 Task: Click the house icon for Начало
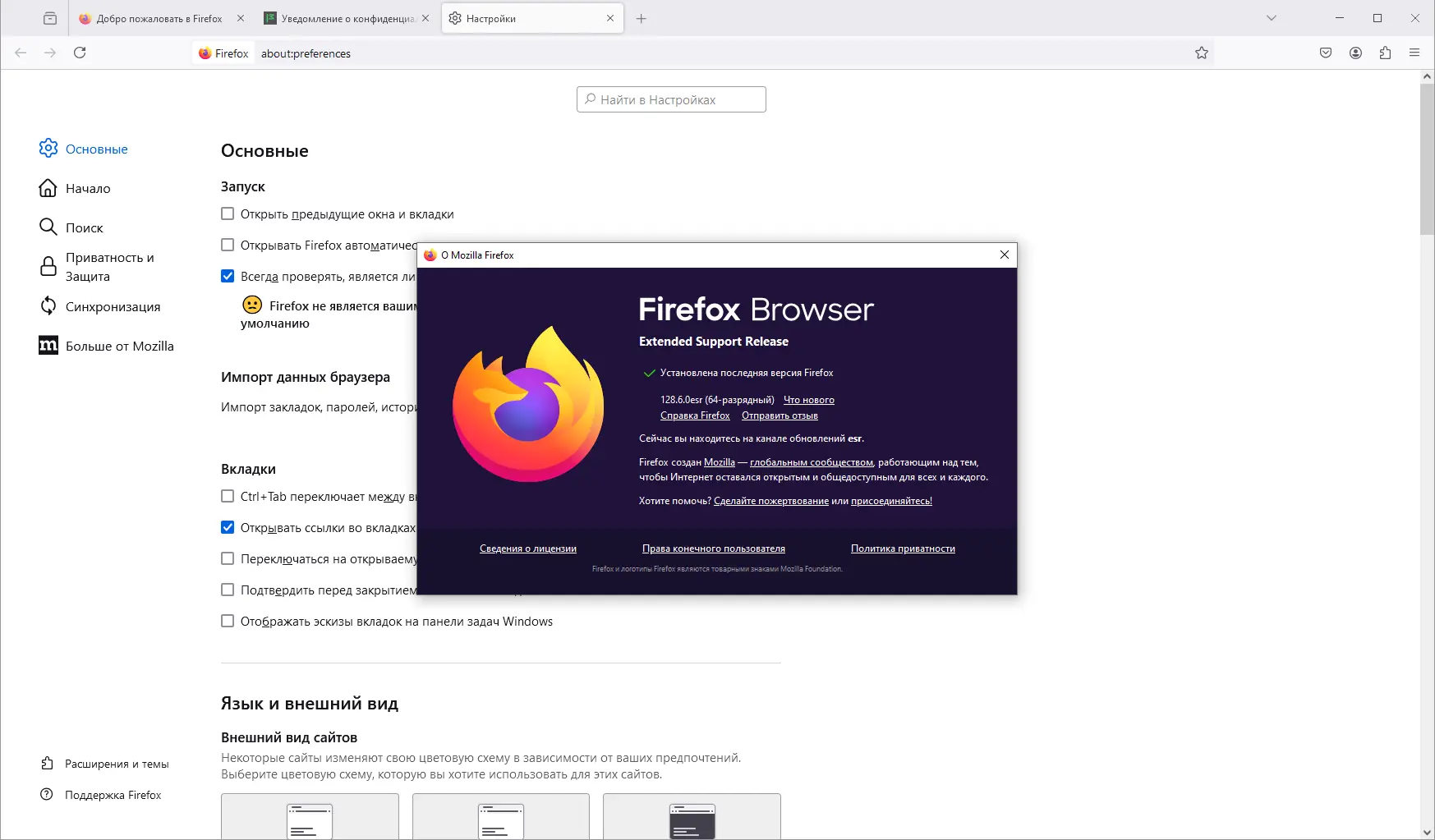(48, 188)
